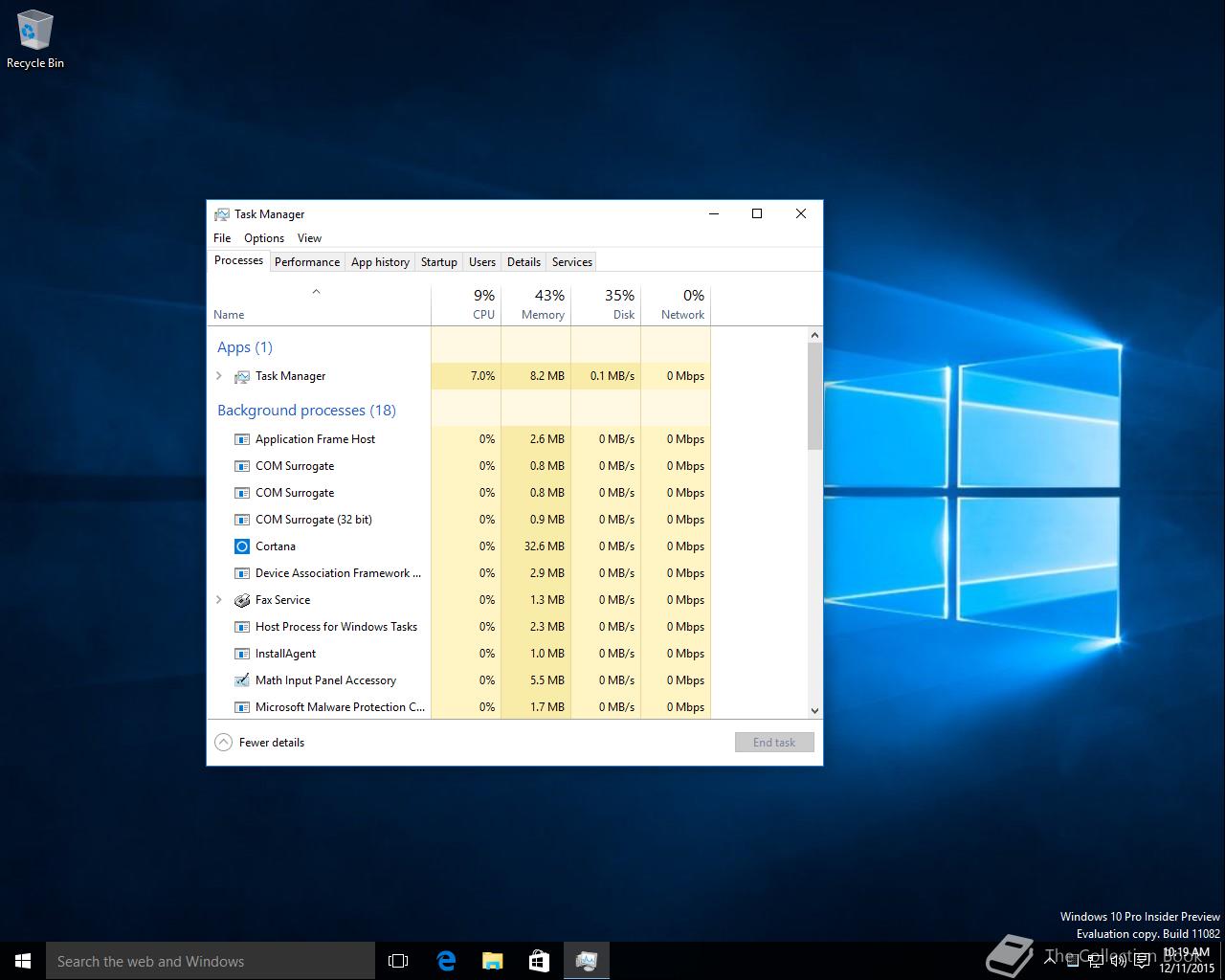Click the Math Input Panel Accessory icon
1225x980 pixels.
click(x=242, y=680)
